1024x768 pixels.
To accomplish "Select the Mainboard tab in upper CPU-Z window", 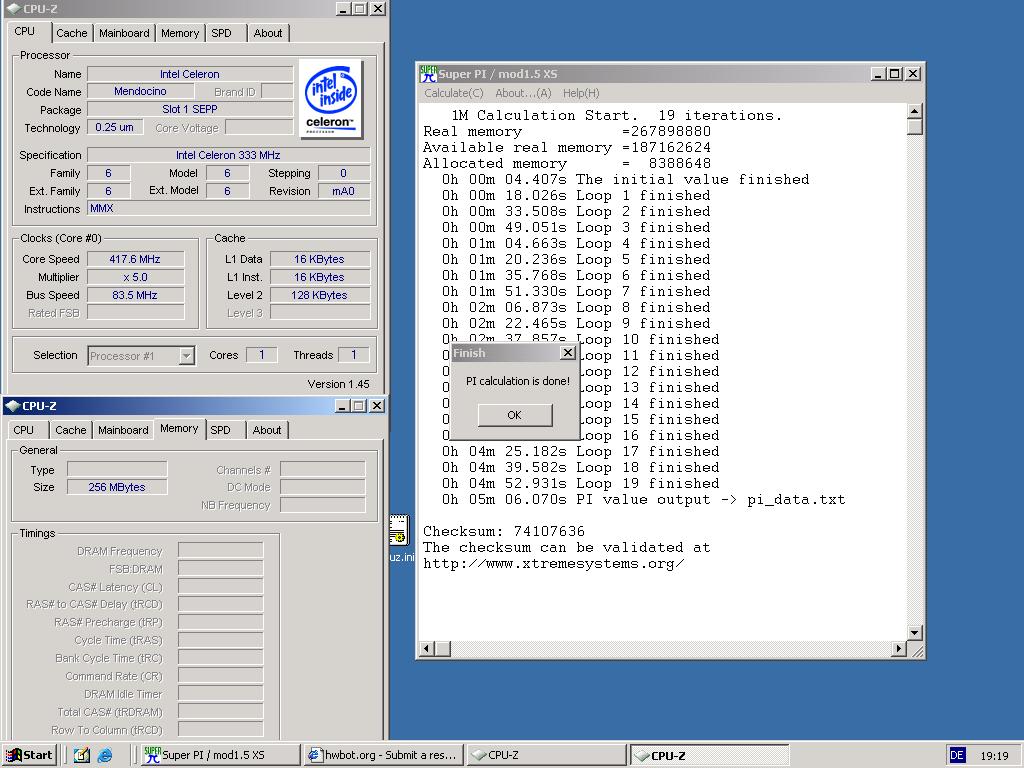I will 124,33.
